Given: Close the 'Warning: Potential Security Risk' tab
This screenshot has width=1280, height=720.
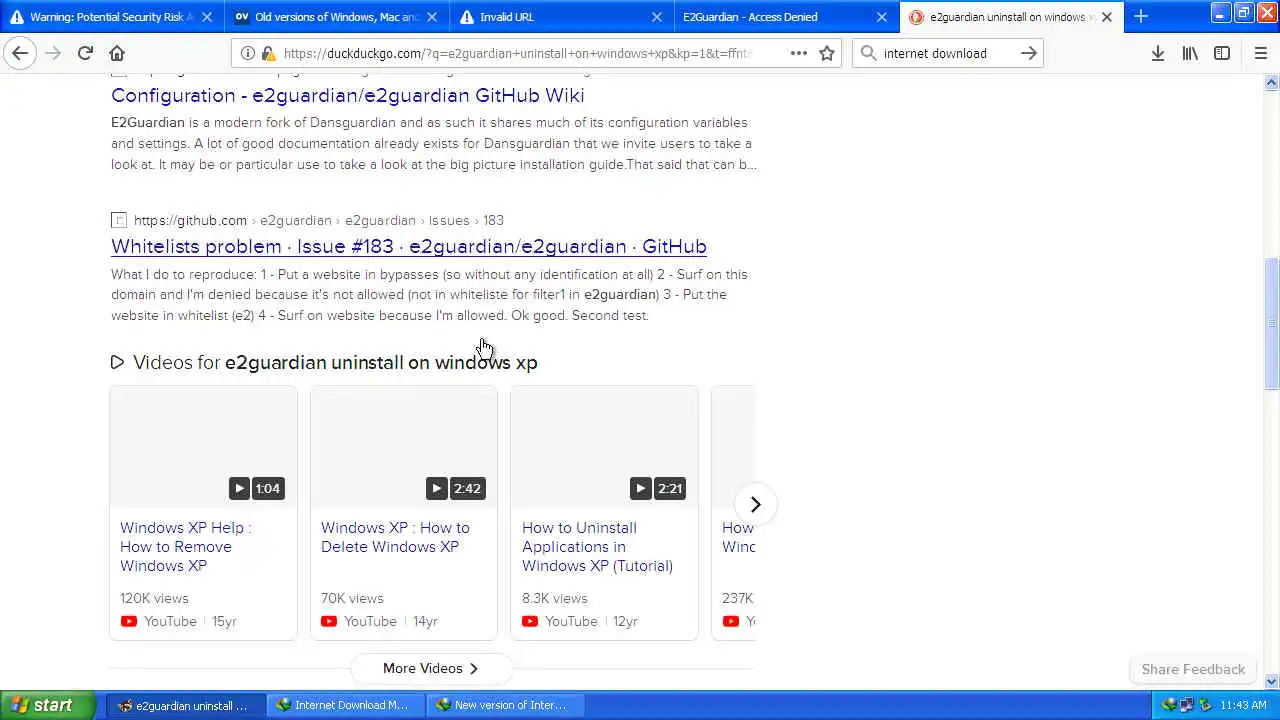Looking at the screenshot, I should click(x=207, y=17).
